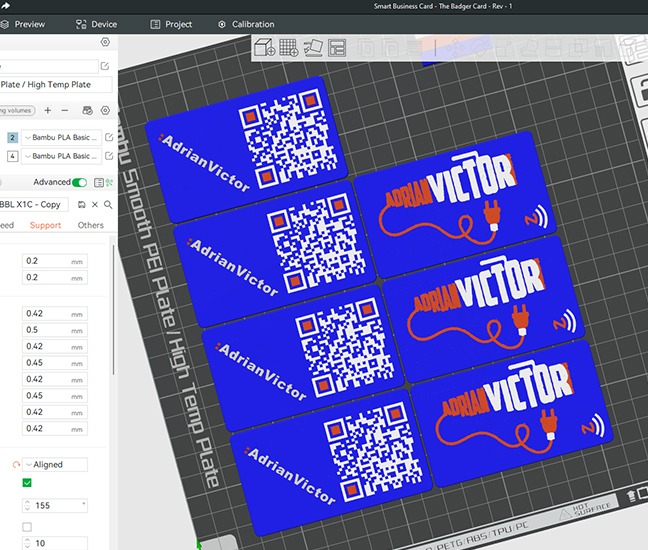Open filament 2 Bambu PLA Basic dropdown
Viewport: 648px width, 550px height.
(x=61, y=137)
